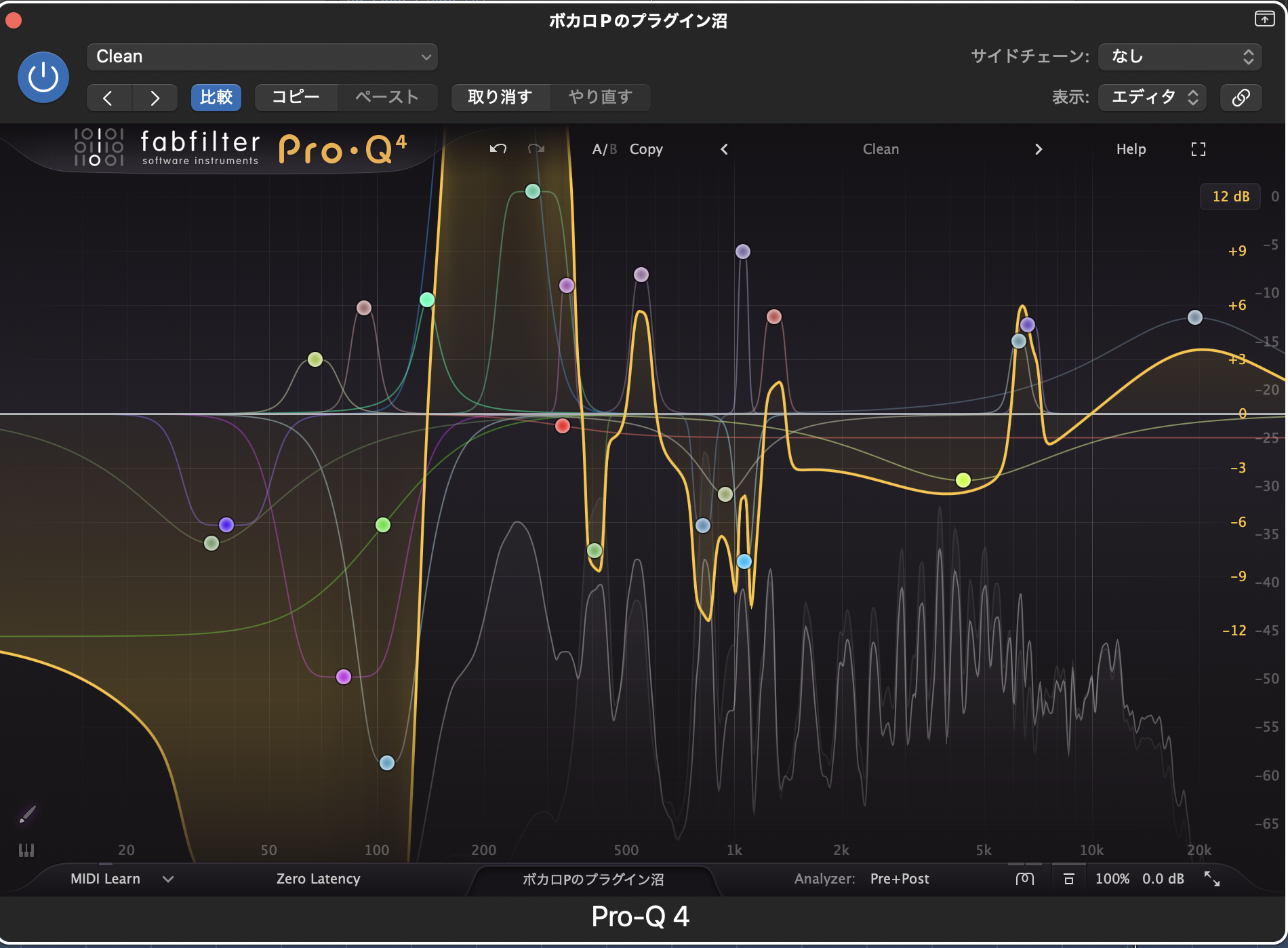Screen dimensions: 1288x948
Task: Adjust the 0.0 dB output gain control
Action: pos(1163,879)
